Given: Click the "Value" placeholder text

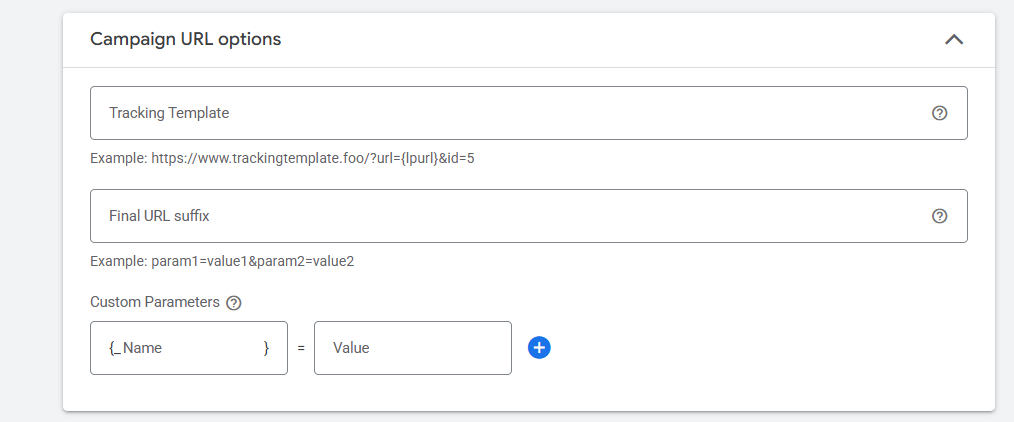Looking at the screenshot, I should (x=351, y=348).
